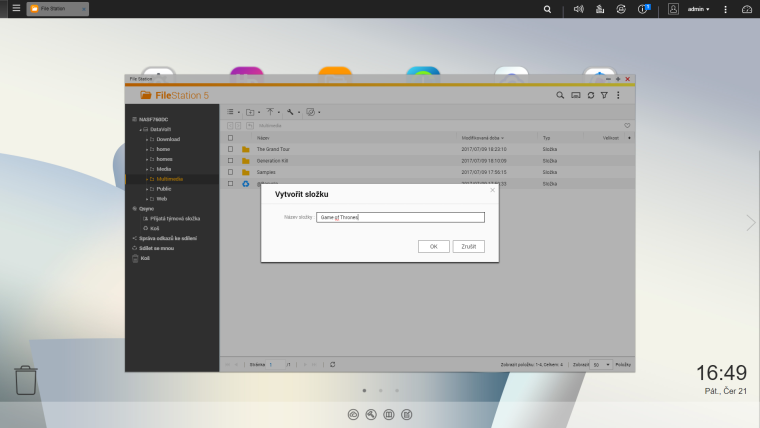
Task: Open event notifications info icon
Action: 643,9
